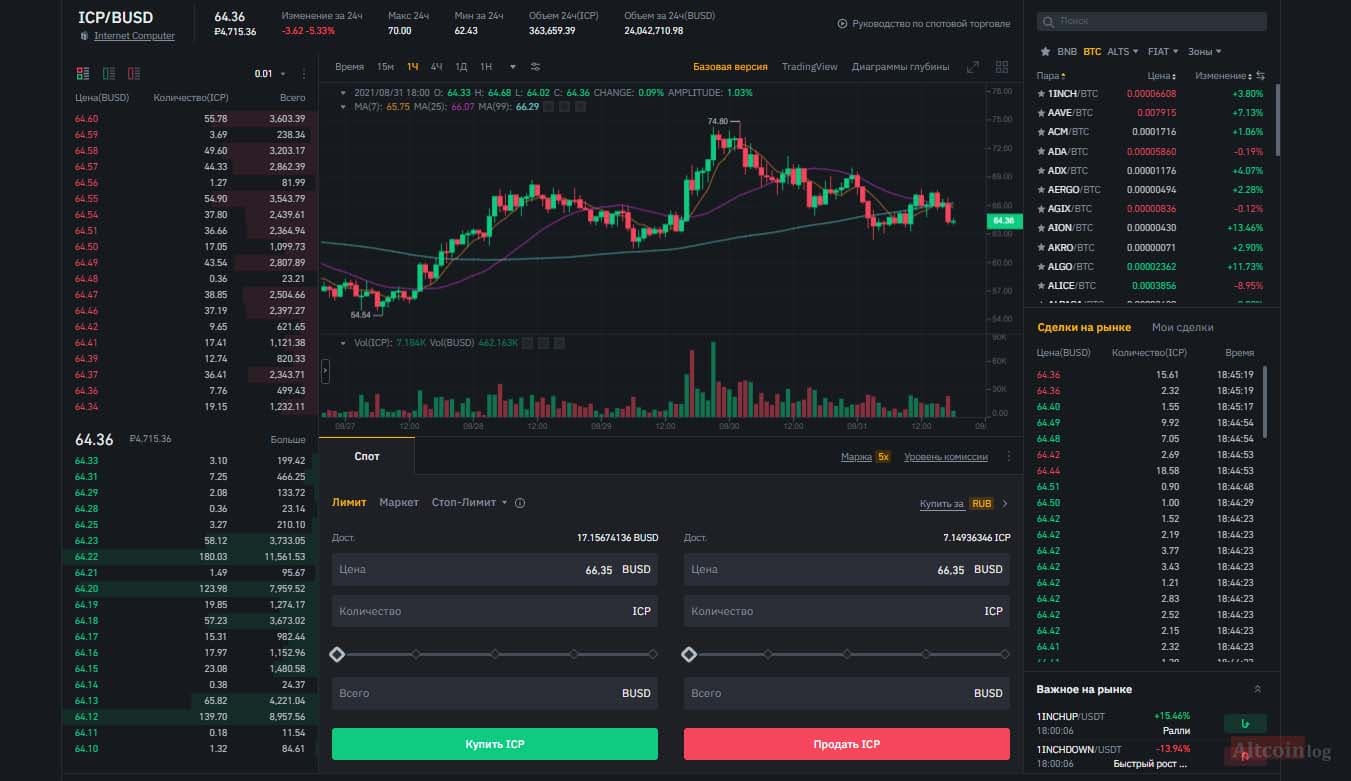Viewport: 1351px width, 781px height.
Task: Toggle first MA indicator checkbox
Action: (x=549, y=107)
